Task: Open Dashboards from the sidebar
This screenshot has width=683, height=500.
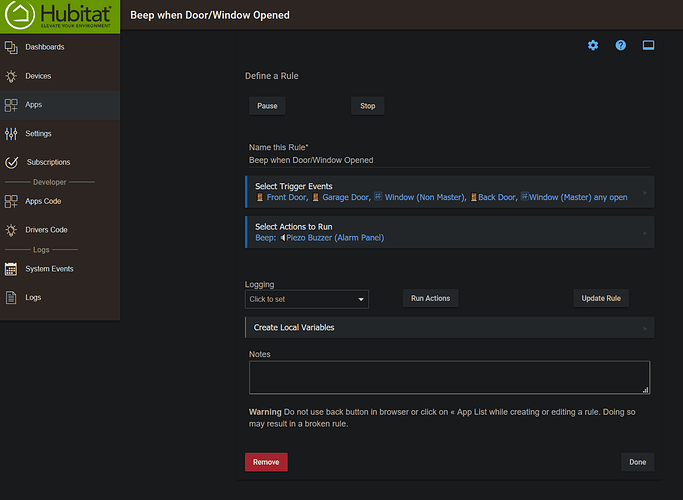Action: click(x=45, y=47)
